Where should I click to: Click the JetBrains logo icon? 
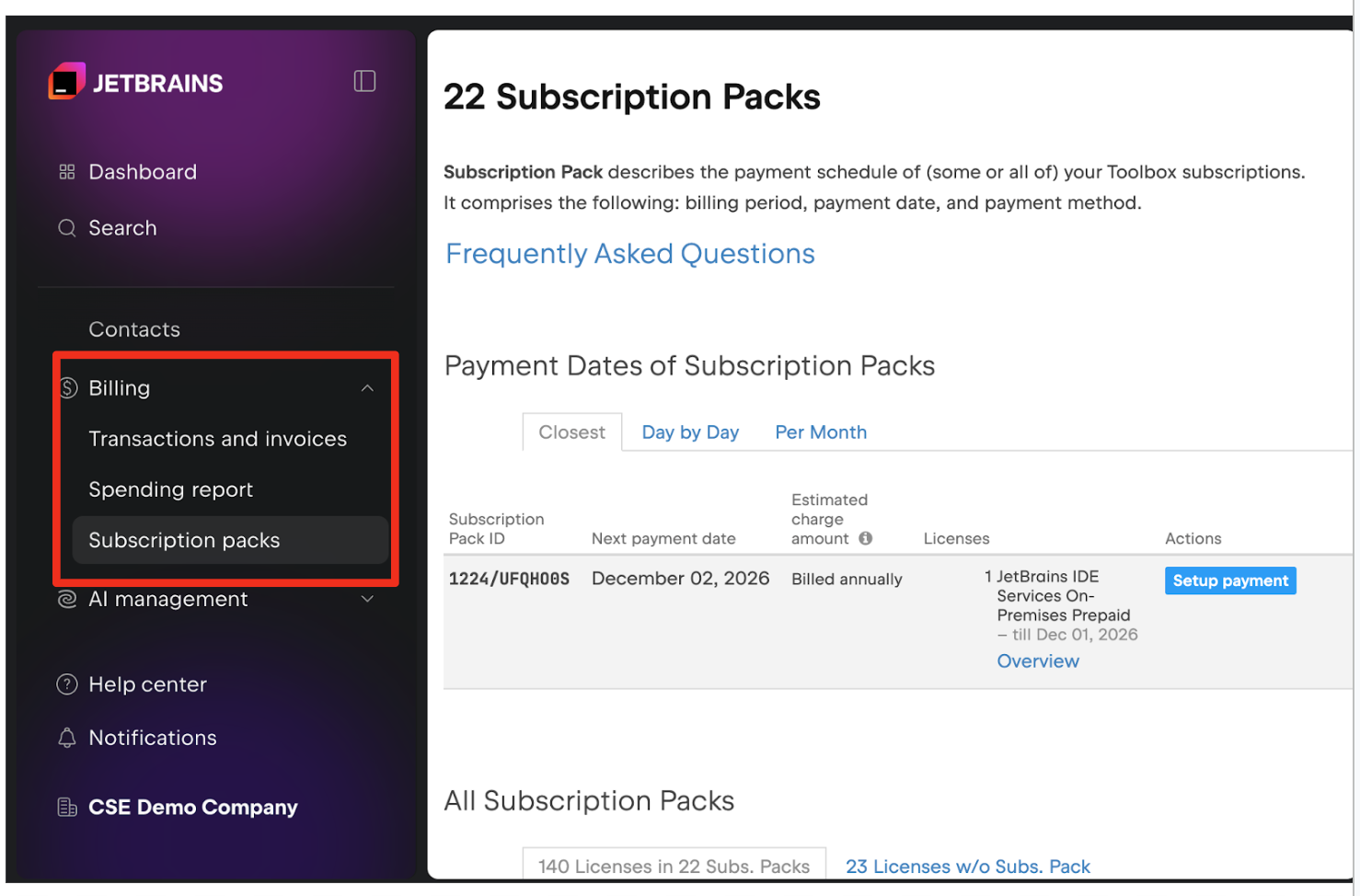click(66, 81)
